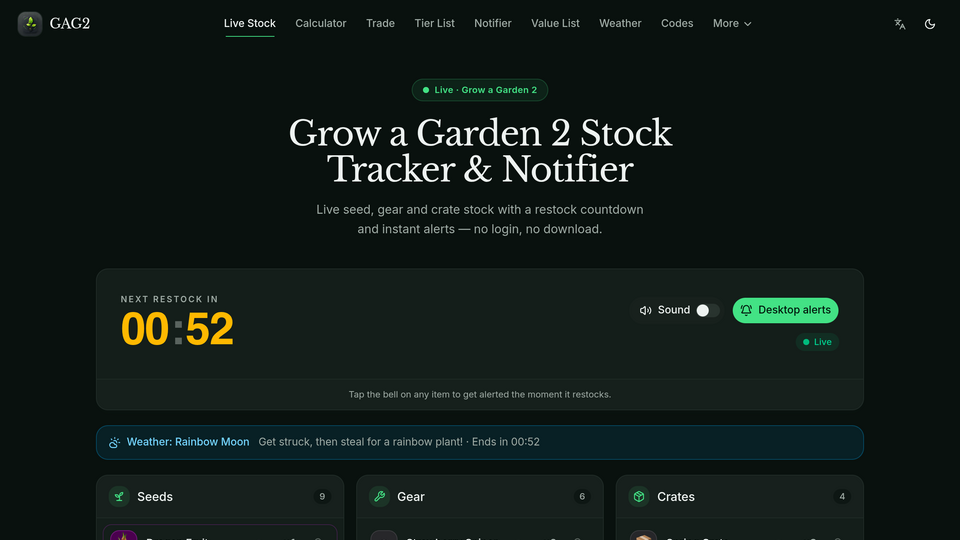Go to the Calculator page
Viewport: 960px width, 540px height.
tap(321, 23)
